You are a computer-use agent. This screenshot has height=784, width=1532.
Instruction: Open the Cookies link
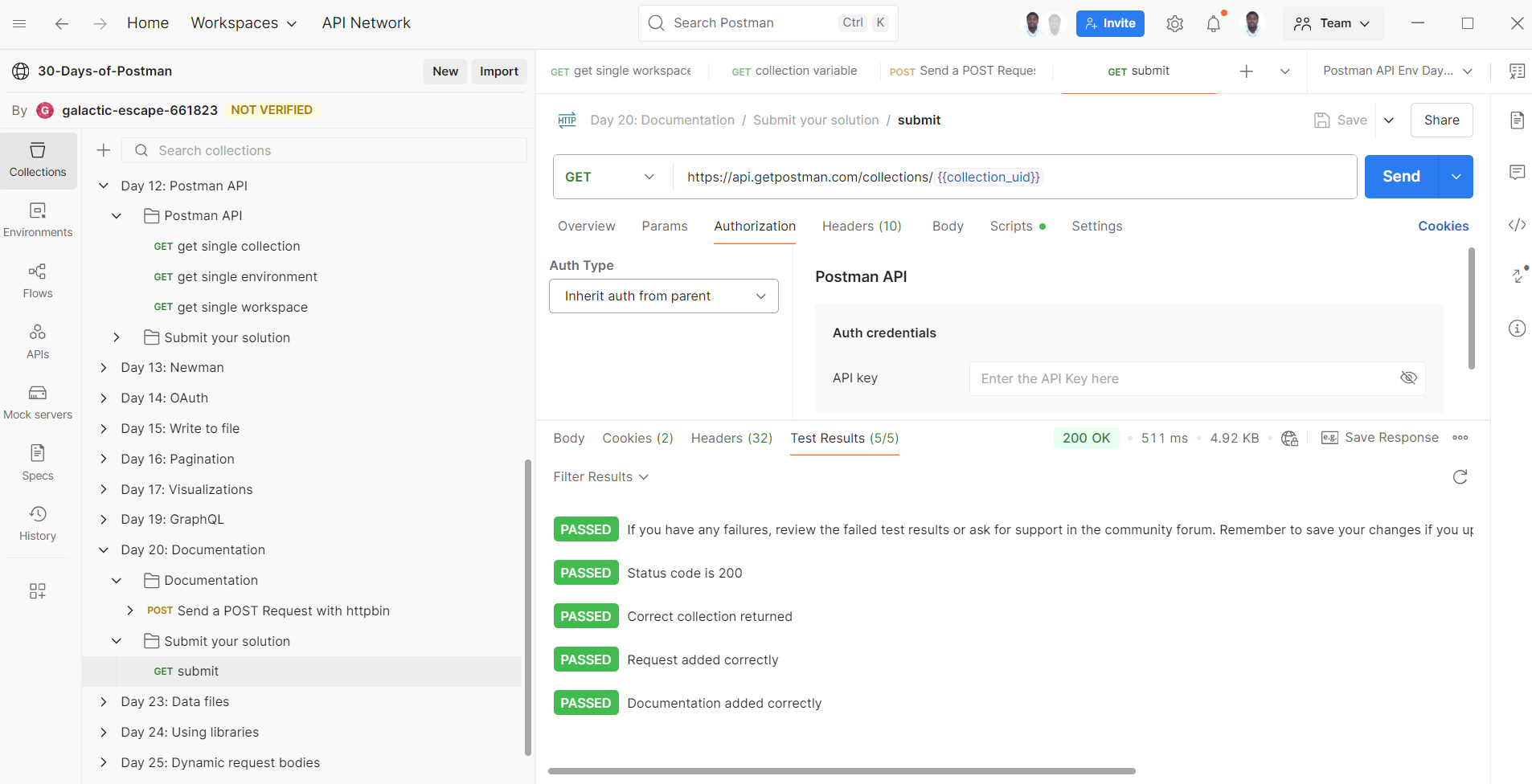[1443, 227]
